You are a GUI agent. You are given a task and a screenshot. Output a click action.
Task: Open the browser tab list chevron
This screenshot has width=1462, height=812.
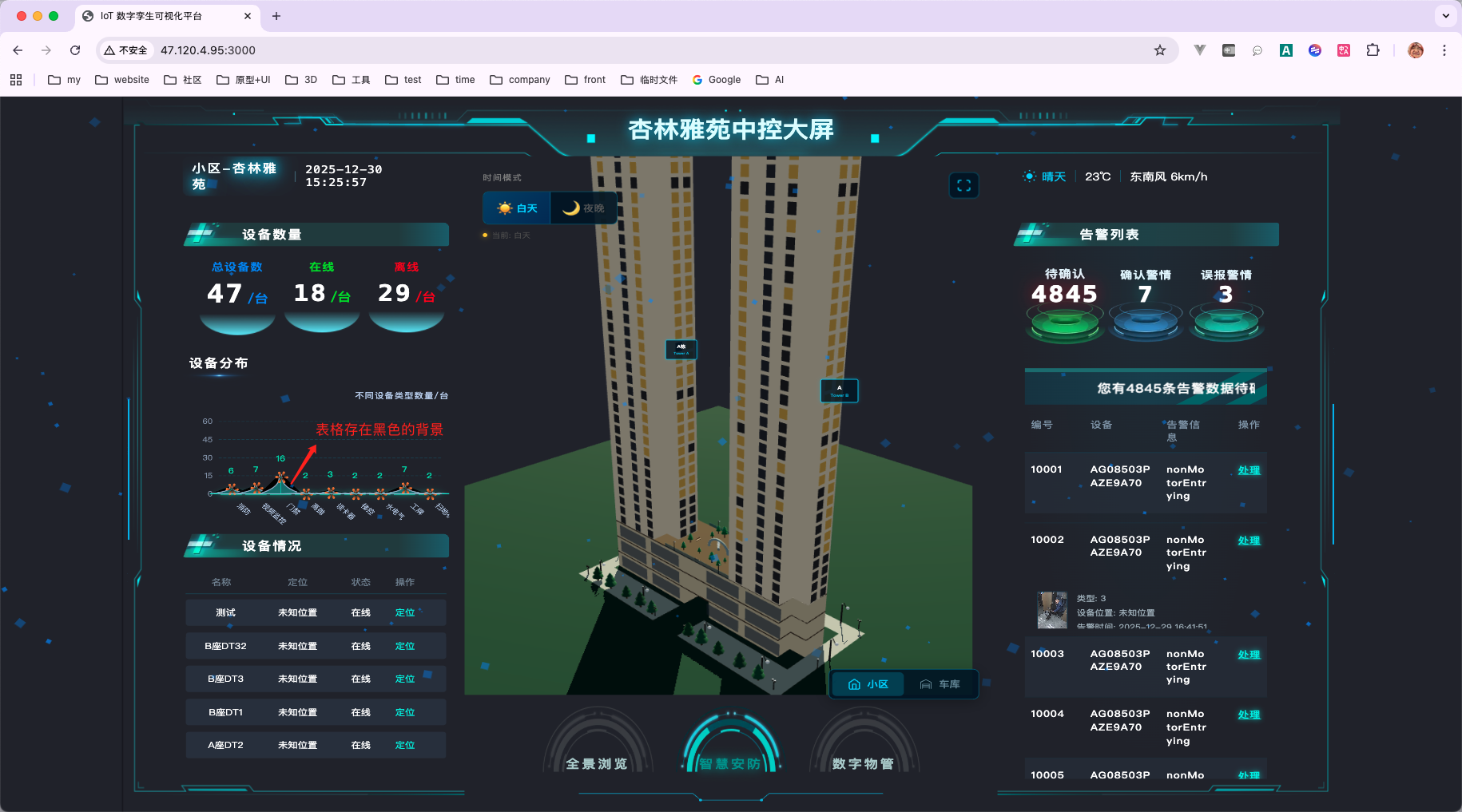pos(1445,16)
